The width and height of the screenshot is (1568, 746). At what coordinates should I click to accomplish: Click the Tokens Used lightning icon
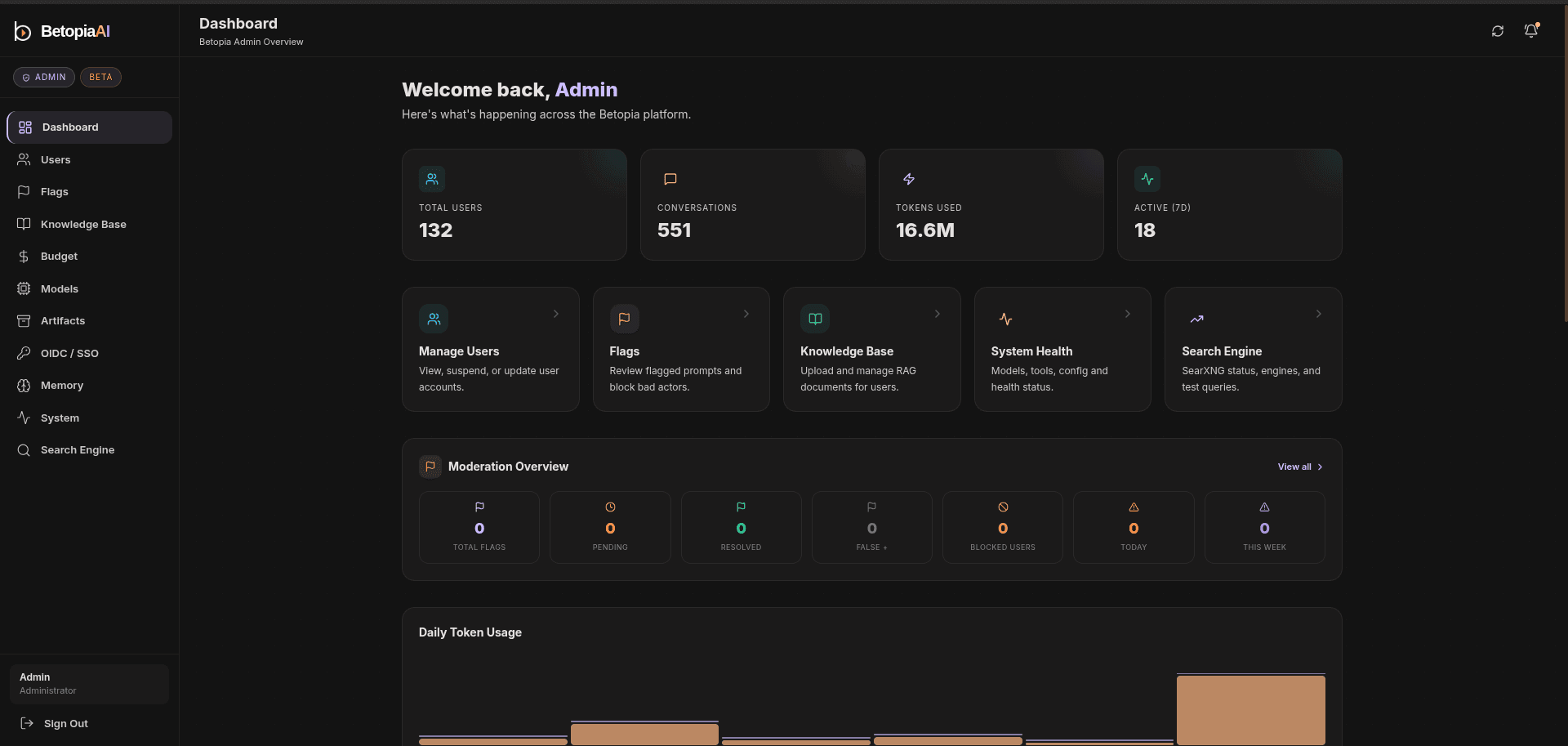[x=909, y=179]
